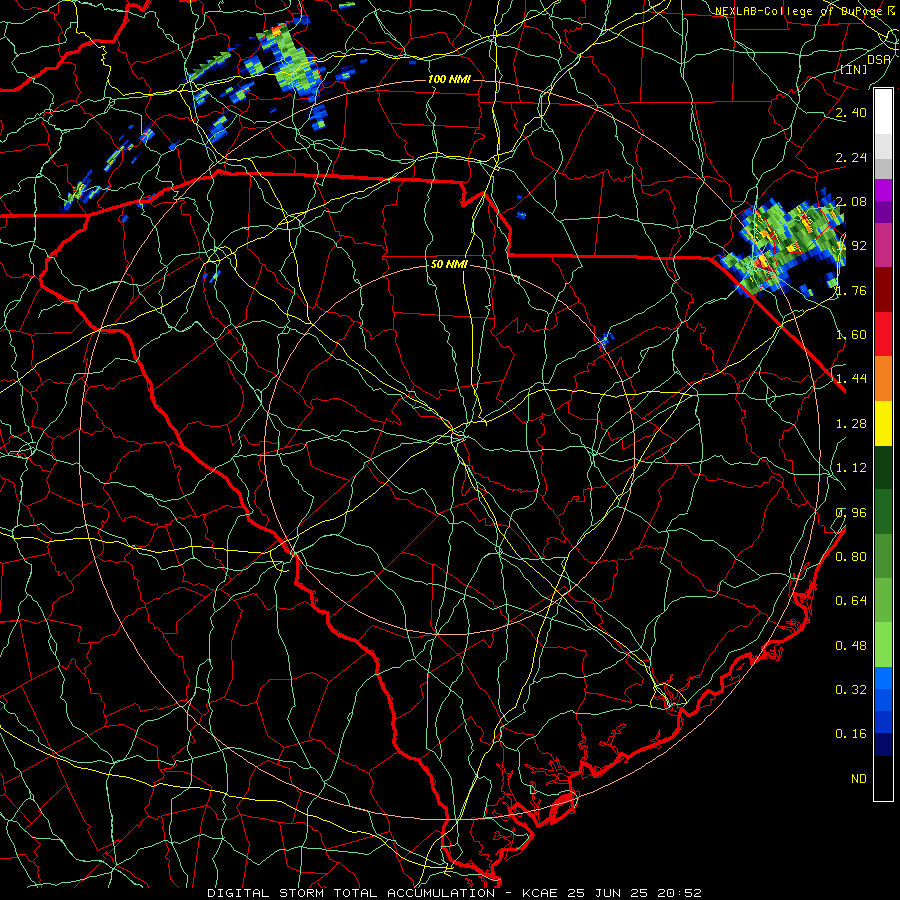Screen dimensions: 900x900
Task: Click the "ND" legend label
Action: pyautogui.click(x=859, y=779)
